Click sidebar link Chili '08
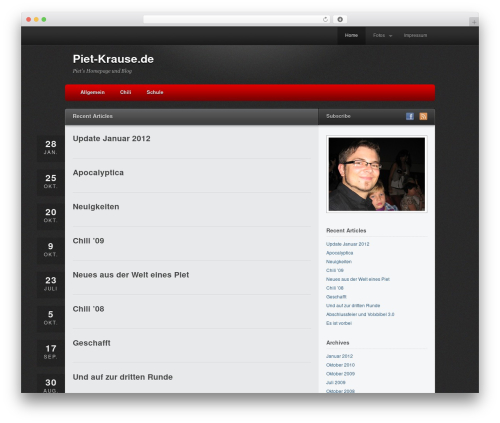Viewport: 500px width, 423px height. pos(335,288)
